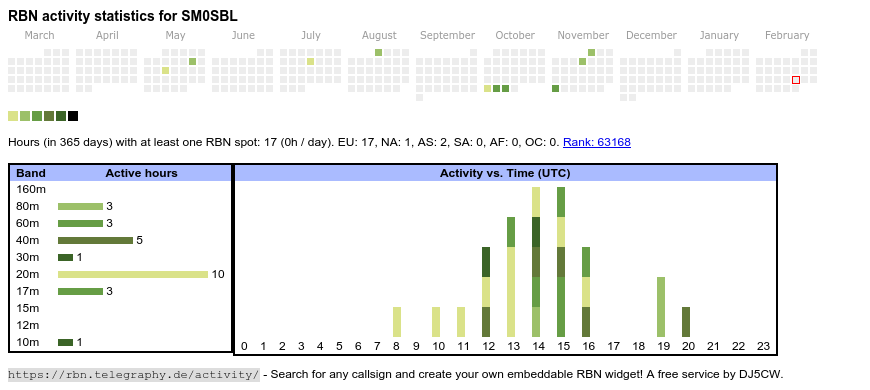Image resolution: width=870 pixels, height=390 pixels.
Task: Click the '15m' band label
Action: [28, 308]
